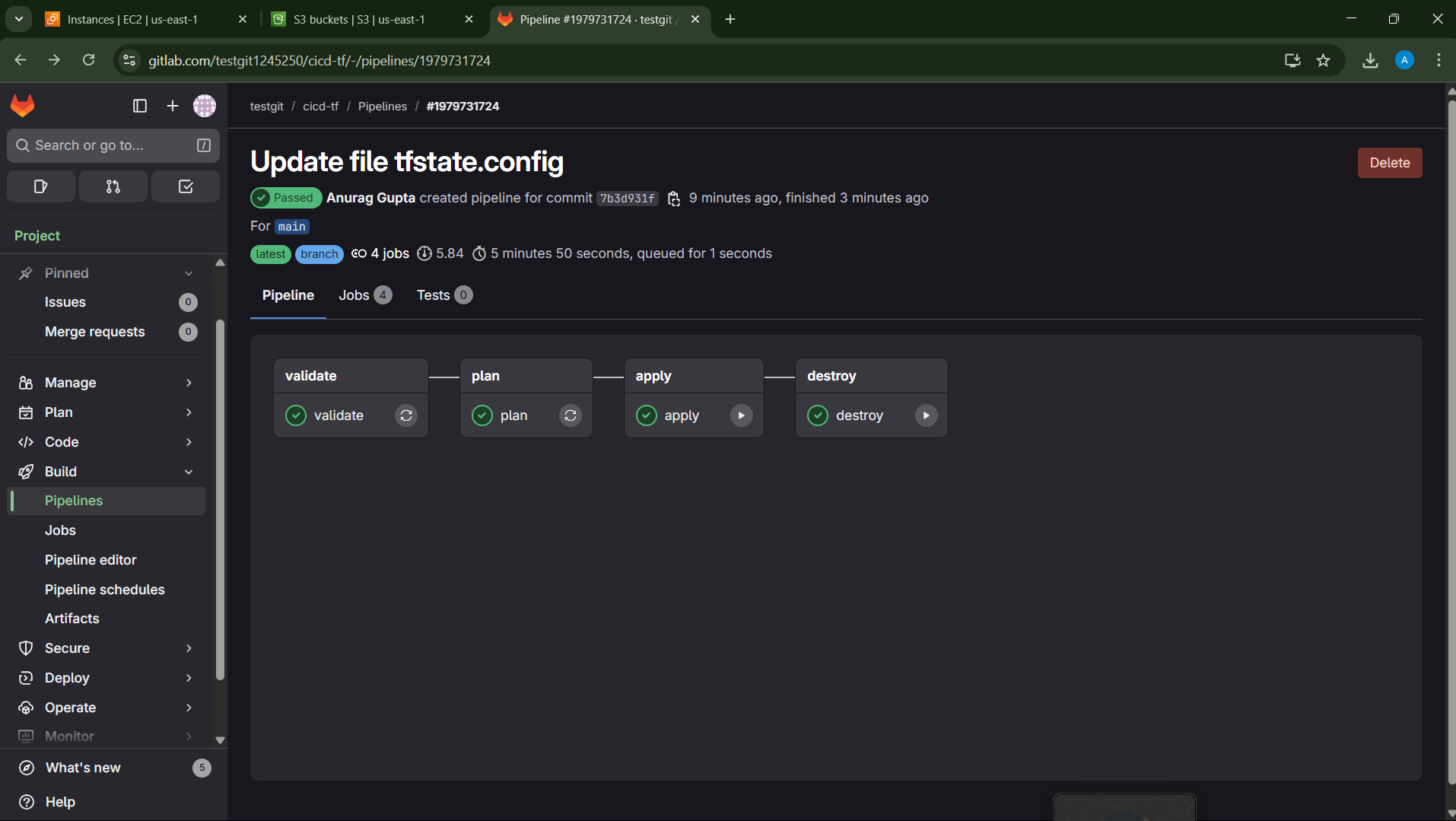Collapse the Pinned section

[x=189, y=273]
